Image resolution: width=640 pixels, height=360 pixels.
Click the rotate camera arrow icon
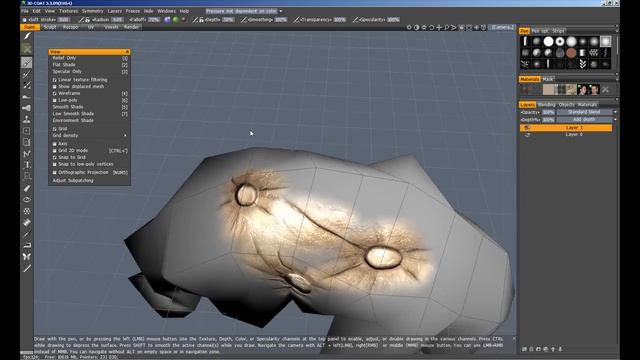(x=431, y=27)
